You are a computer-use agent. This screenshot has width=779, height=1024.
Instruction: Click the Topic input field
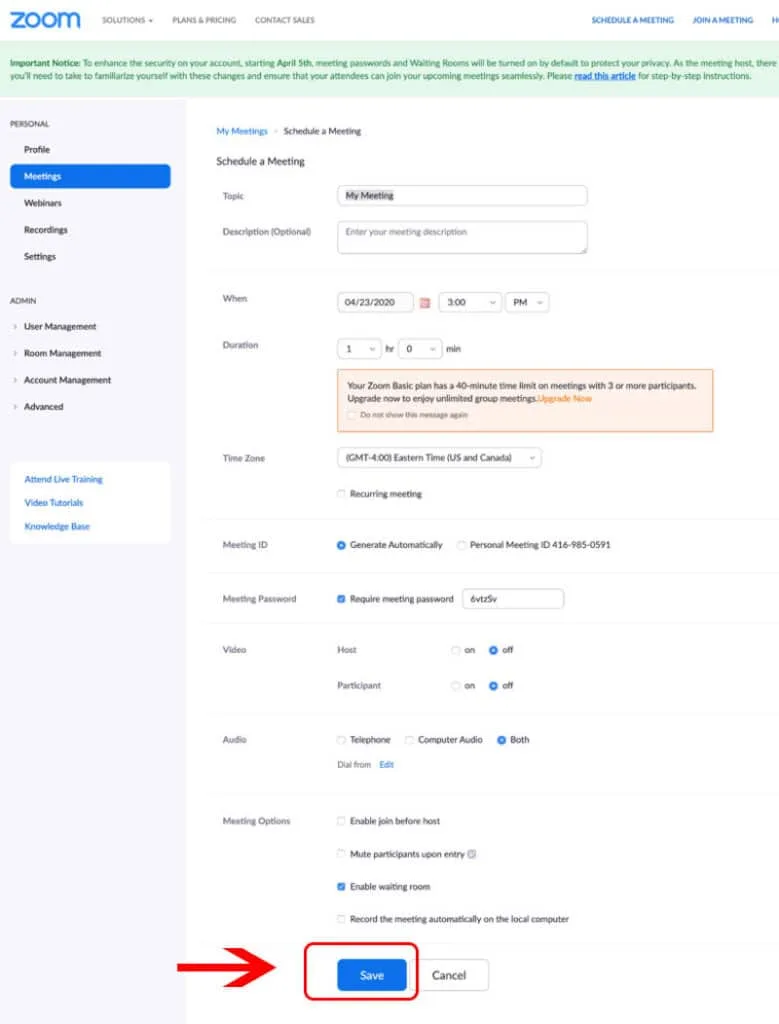[x=462, y=195]
